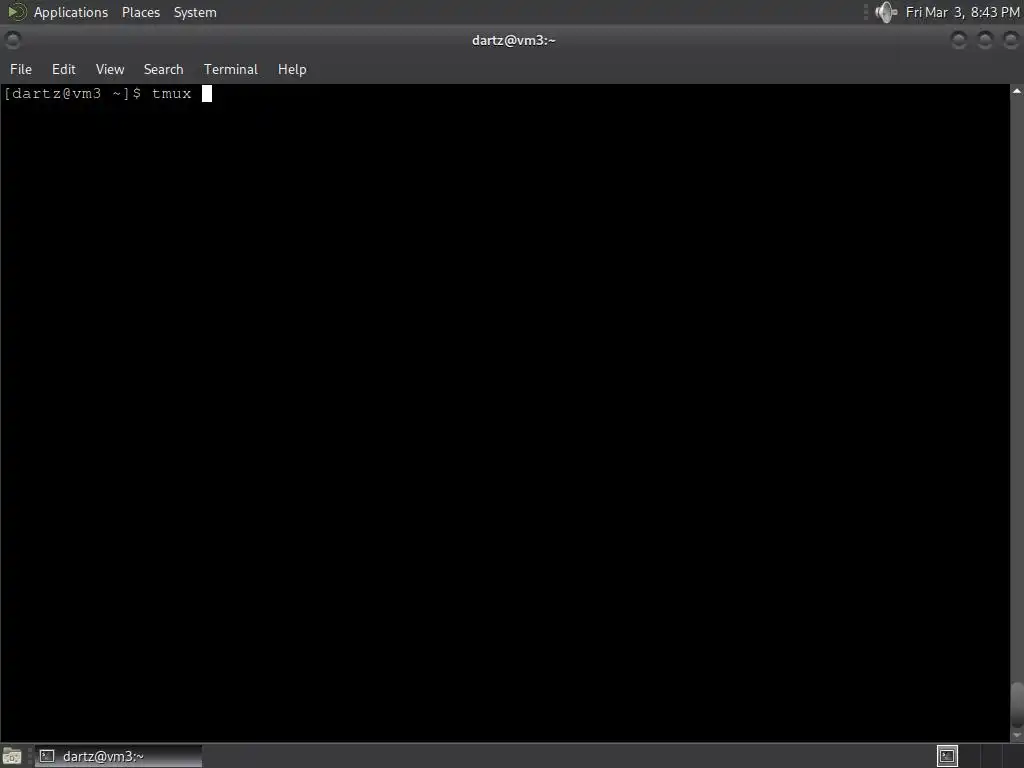Image resolution: width=1024 pixels, height=768 pixels.
Task: Open the Help menu
Action: (292, 69)
